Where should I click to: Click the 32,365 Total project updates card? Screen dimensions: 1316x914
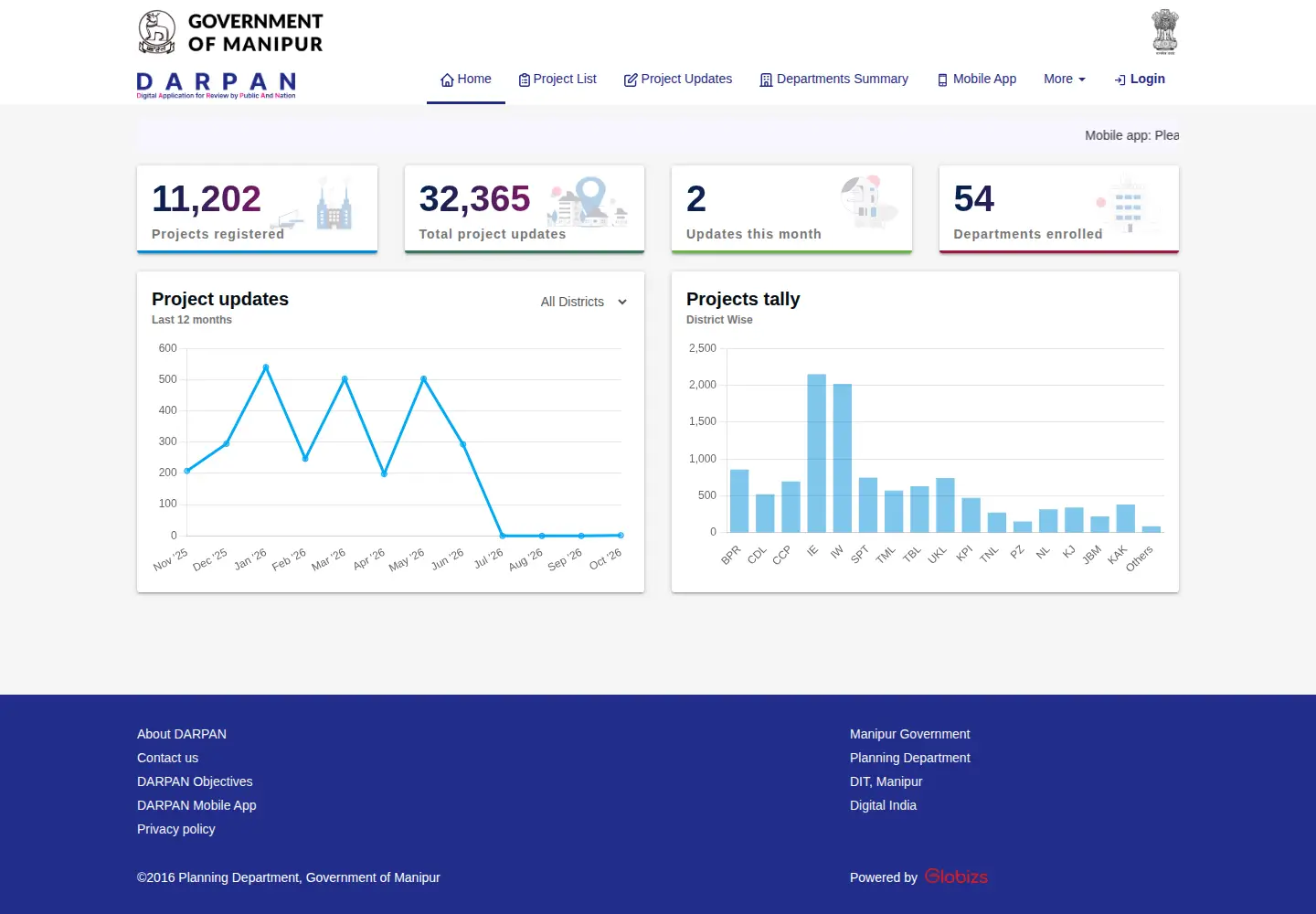coord(525,208)
